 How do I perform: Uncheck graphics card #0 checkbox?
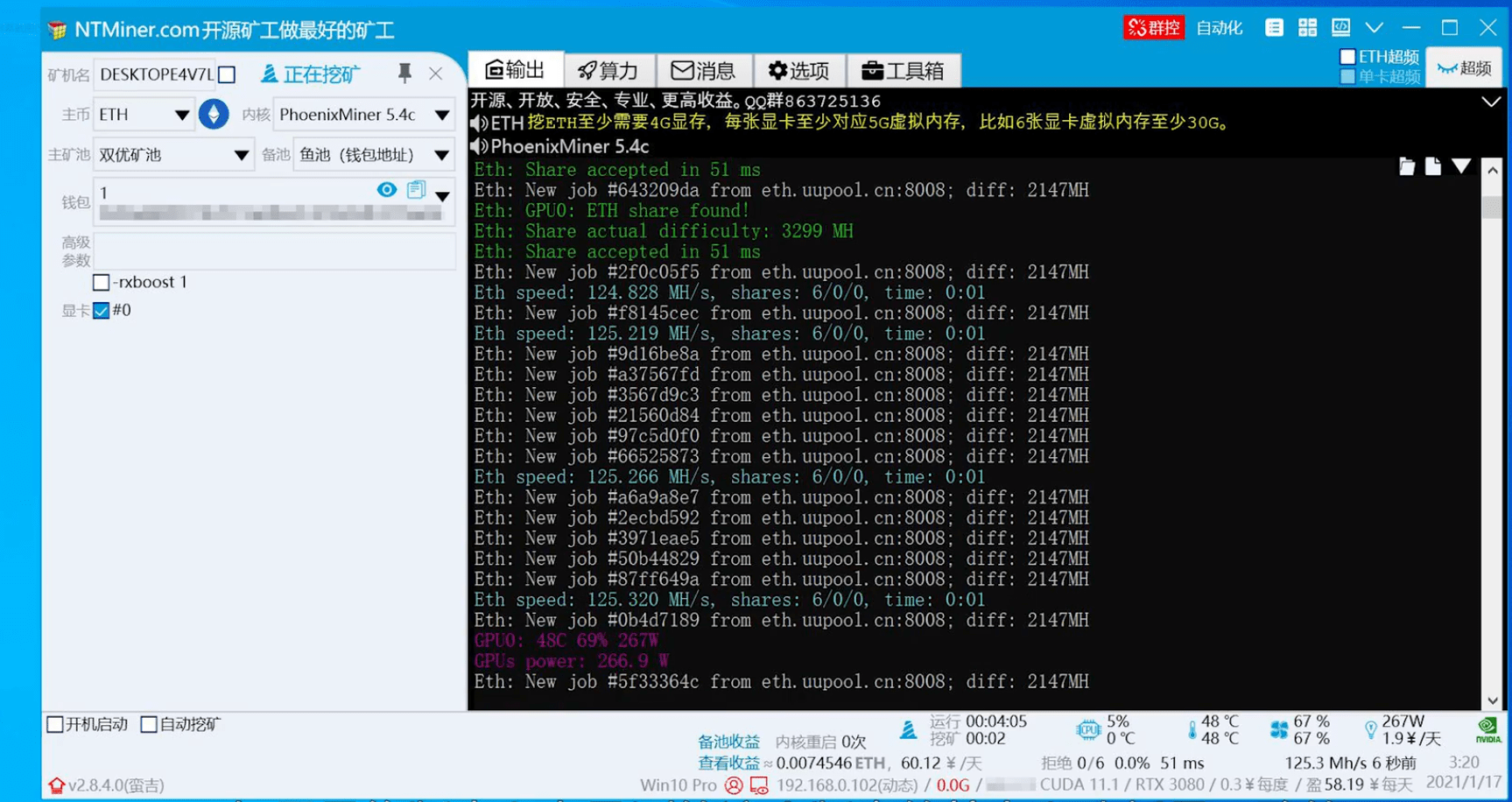click(x=102, y=311)
